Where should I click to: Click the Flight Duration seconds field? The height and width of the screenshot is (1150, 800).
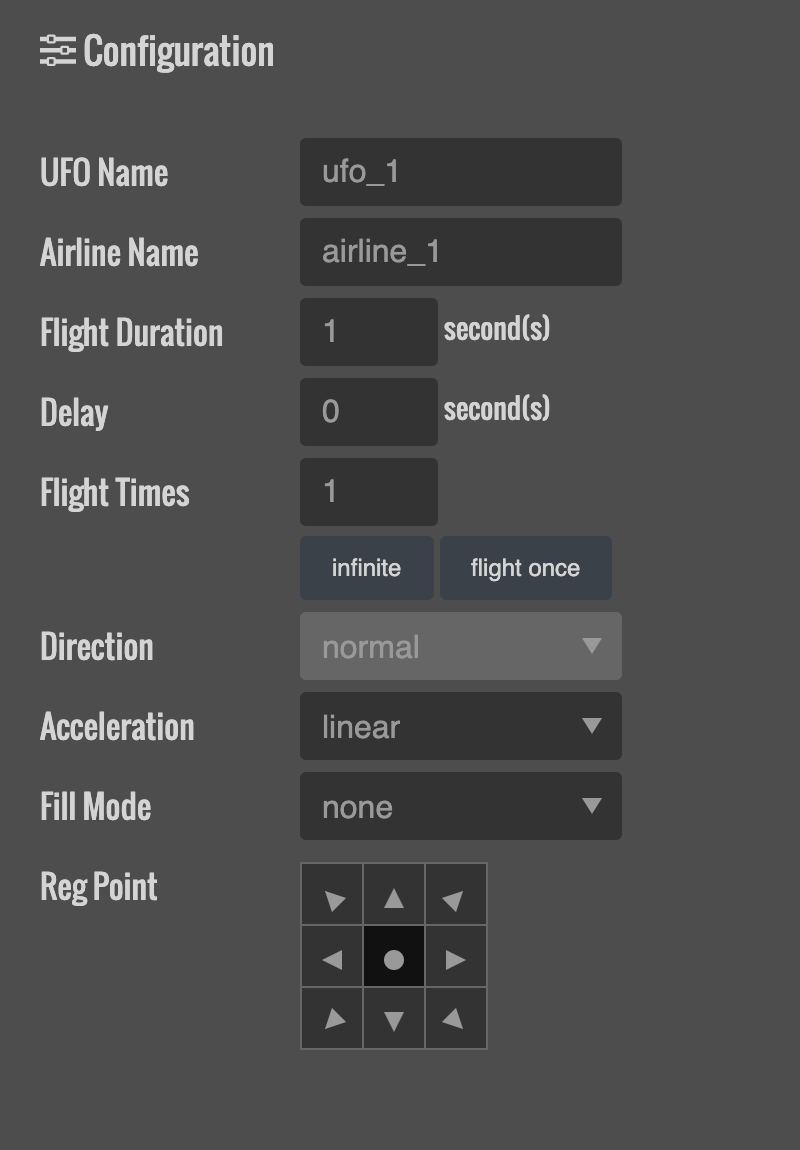(x=368, y=332)
